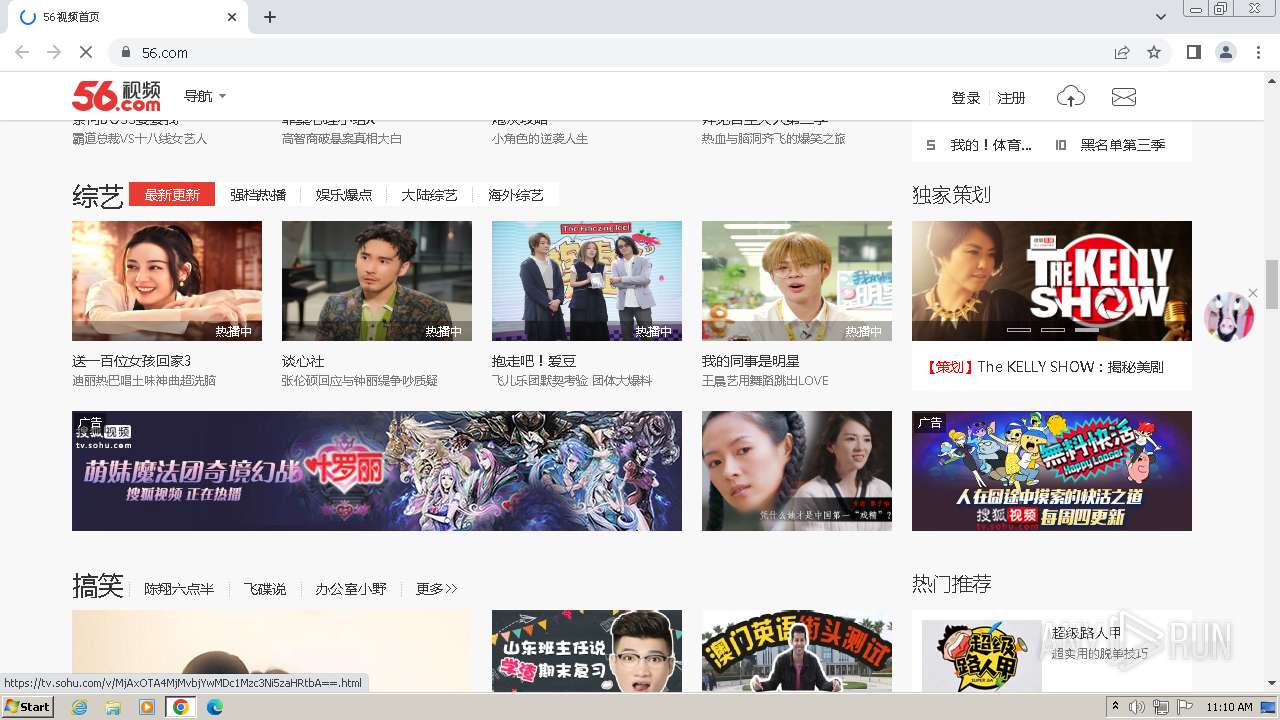
Task: Open the 导航 navigation dropdown
Action: click(205, 96)
